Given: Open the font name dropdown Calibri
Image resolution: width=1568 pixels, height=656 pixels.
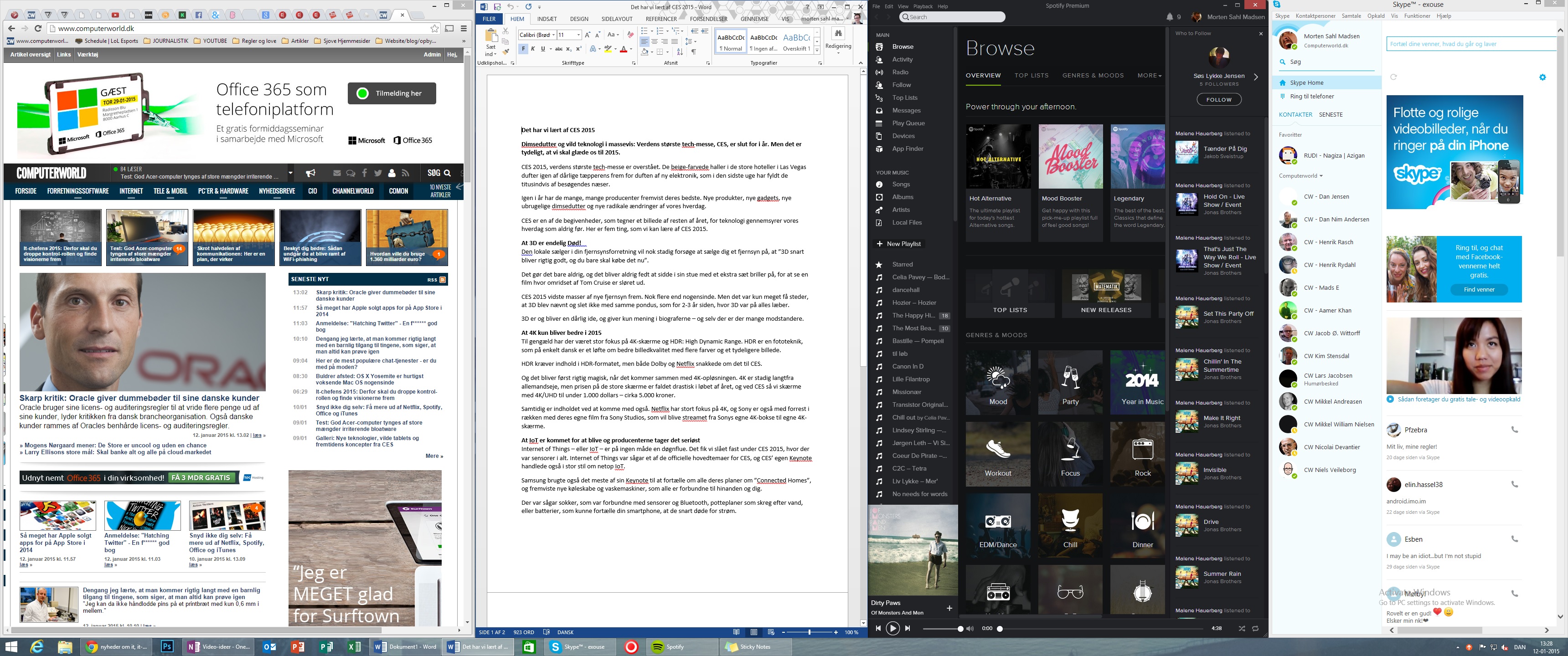Looking at the screenshot, I should click(553, 35).
